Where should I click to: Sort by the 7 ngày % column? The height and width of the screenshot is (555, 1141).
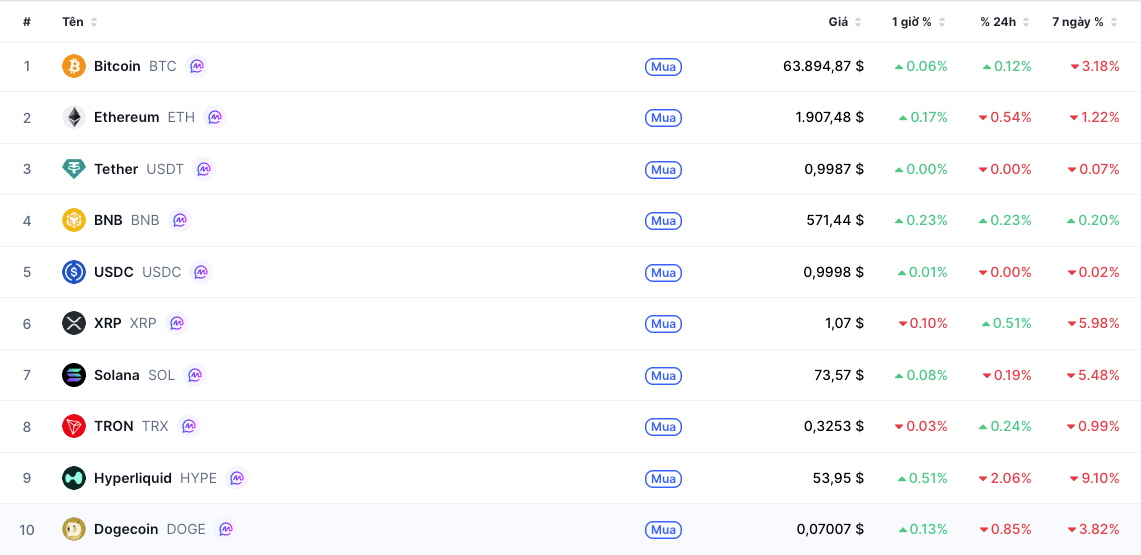pos(1085,22)
